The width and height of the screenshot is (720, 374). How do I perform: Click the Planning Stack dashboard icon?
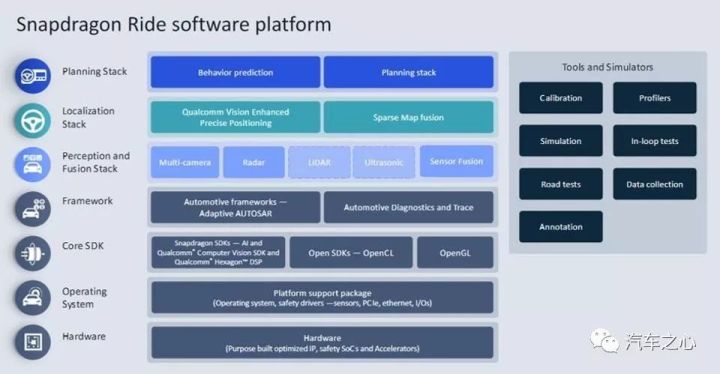[33, 76]
